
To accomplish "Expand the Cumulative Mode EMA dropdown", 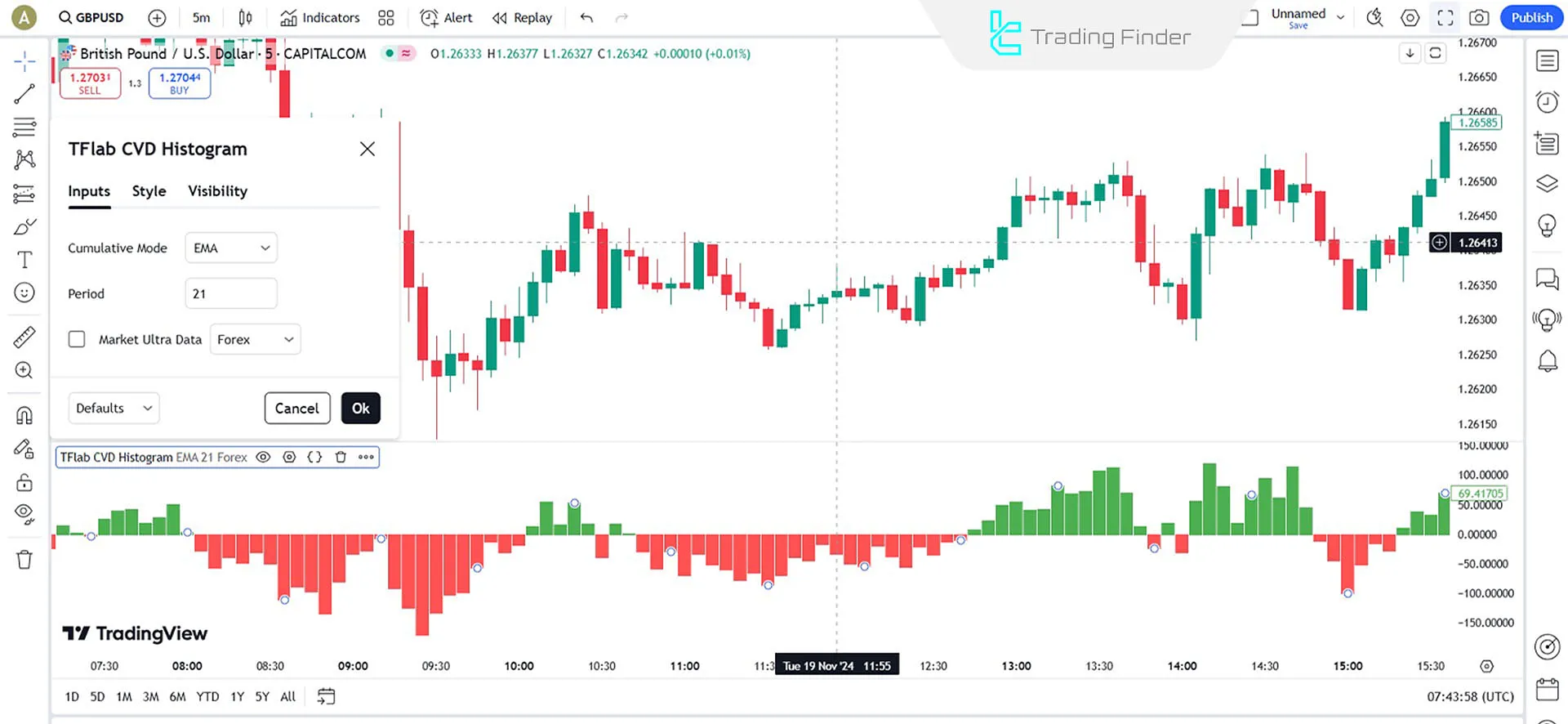I will coord(231,248).
